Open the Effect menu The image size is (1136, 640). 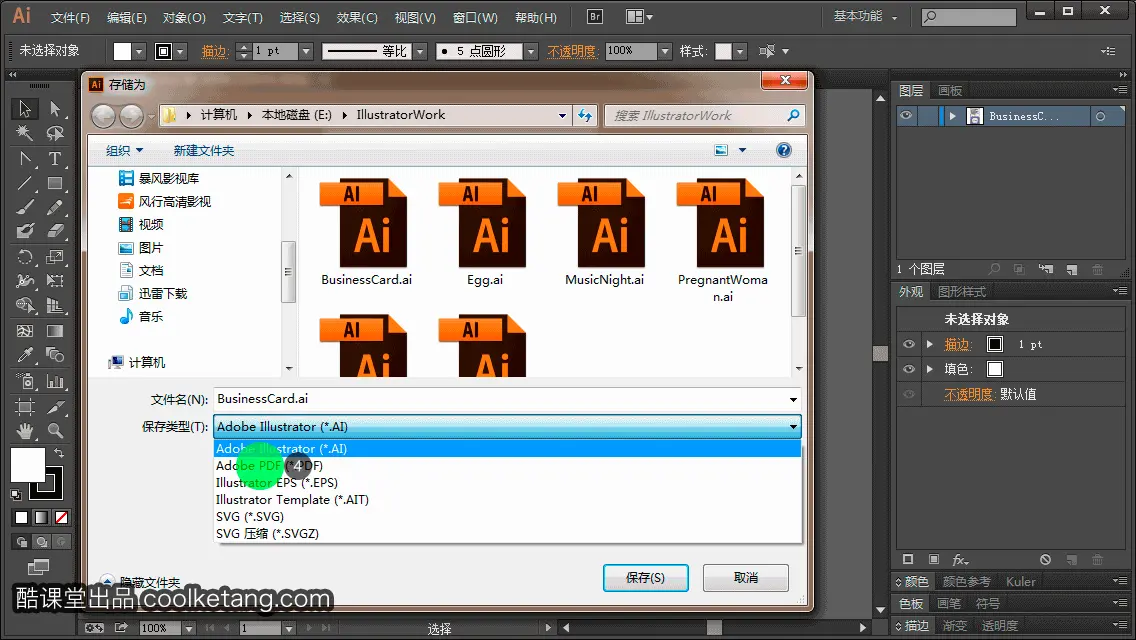[357, 17]
